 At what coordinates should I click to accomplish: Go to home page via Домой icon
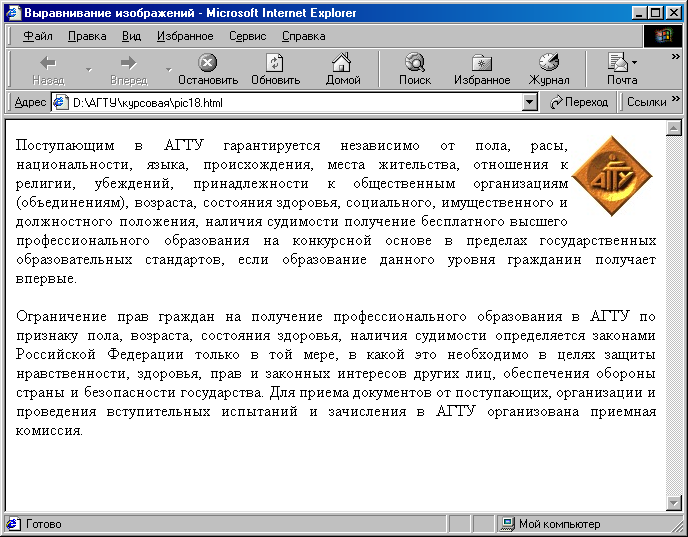coord(342,62)
